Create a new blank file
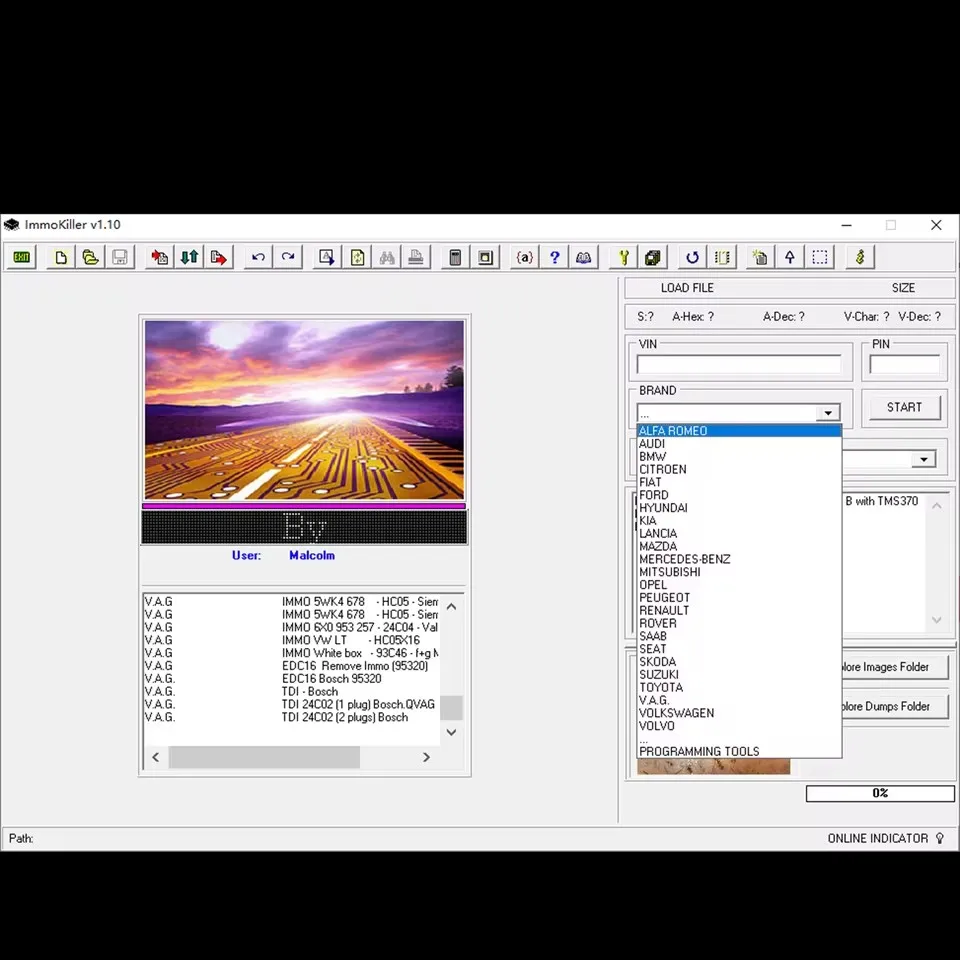Image resolution: width=960 pixels, height=960 pixels. 61,258
